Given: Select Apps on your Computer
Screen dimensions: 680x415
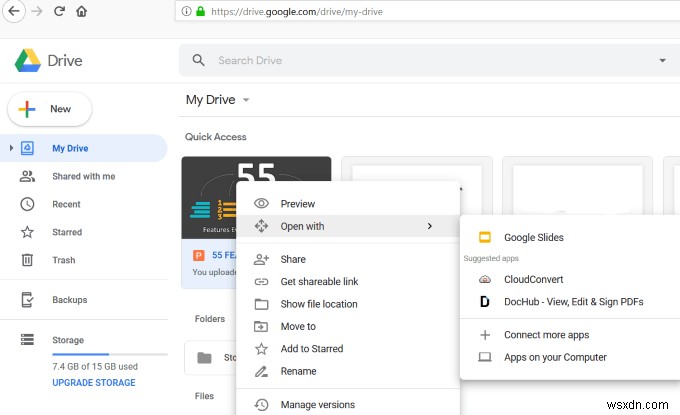Looking at the screenshot, I should point(570,357).
